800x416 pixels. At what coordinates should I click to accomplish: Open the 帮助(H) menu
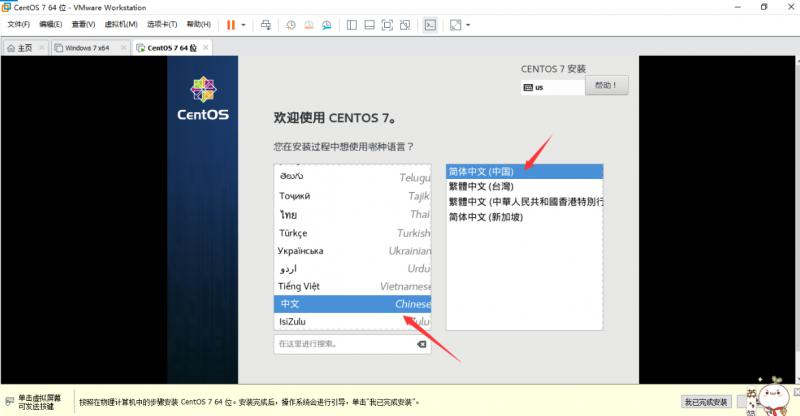click(198, 24)
